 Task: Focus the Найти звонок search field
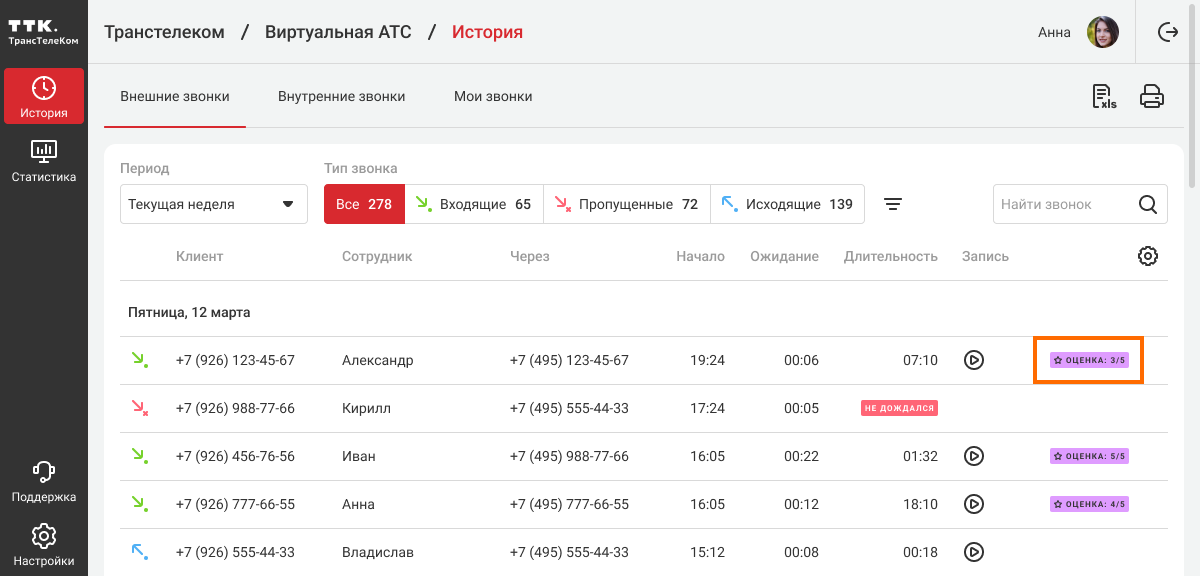(x=1065, y=204)
